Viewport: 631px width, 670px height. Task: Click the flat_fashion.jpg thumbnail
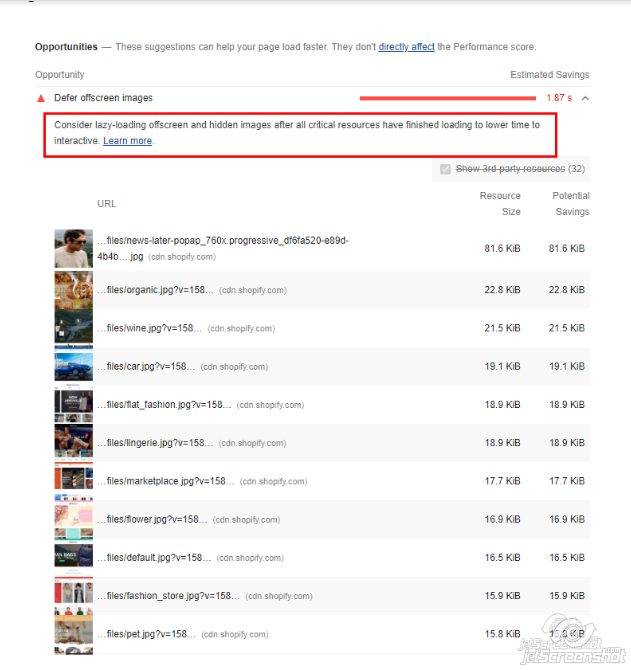coord(73,405)
